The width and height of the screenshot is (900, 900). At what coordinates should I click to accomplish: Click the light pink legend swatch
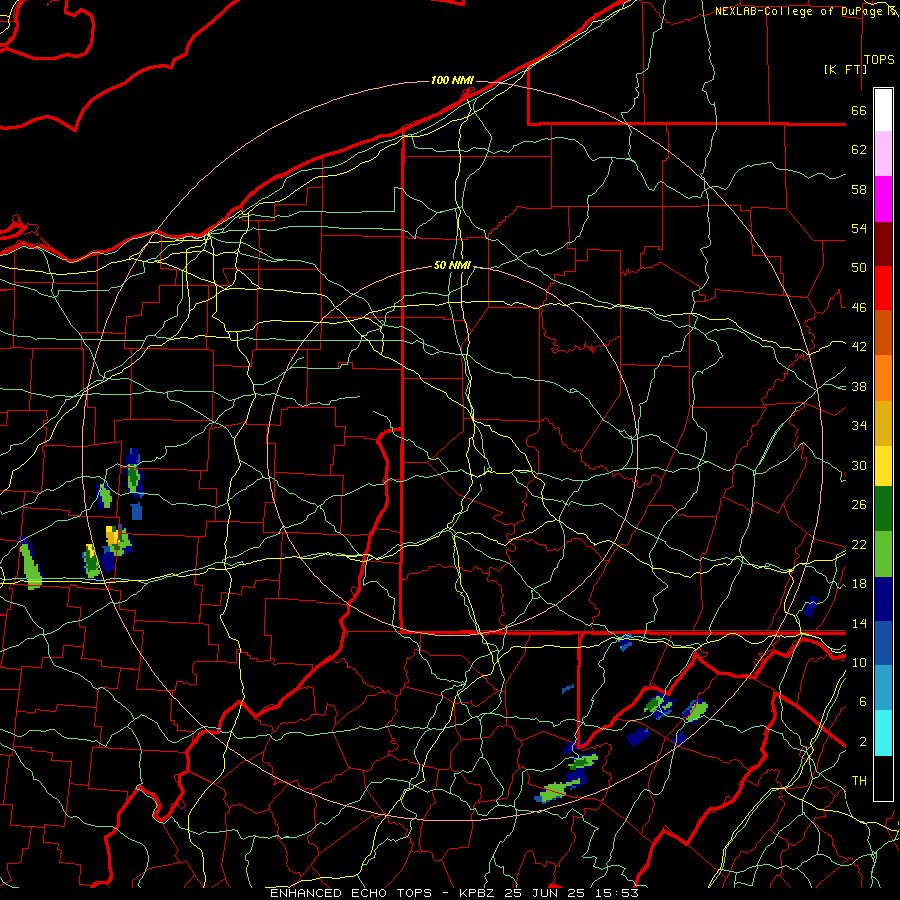coord(883,154)
